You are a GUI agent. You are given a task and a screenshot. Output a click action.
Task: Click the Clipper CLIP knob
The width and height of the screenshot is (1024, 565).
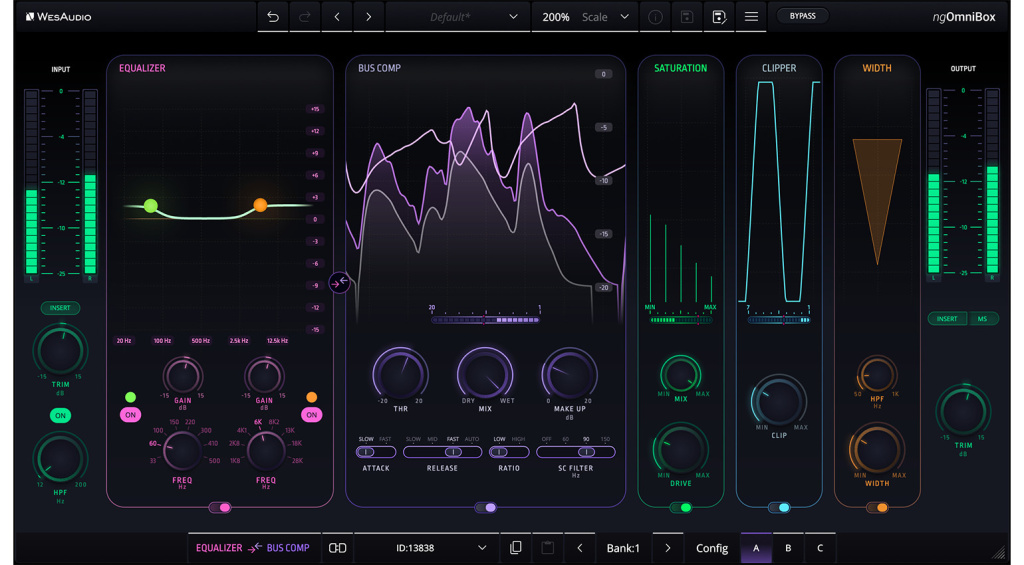[779, 402]
